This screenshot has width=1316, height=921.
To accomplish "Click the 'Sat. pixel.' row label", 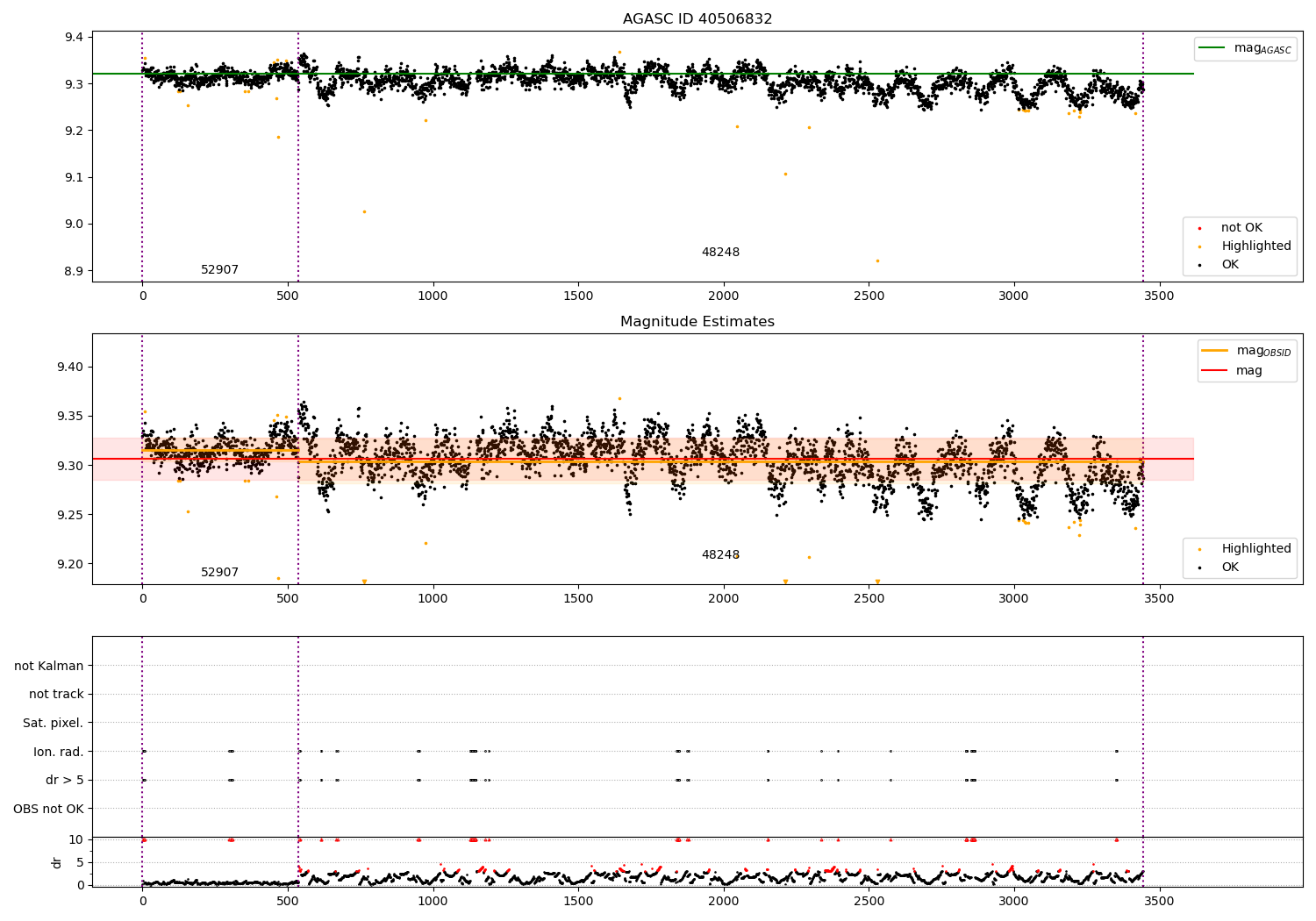I will [x=54, y=724].
